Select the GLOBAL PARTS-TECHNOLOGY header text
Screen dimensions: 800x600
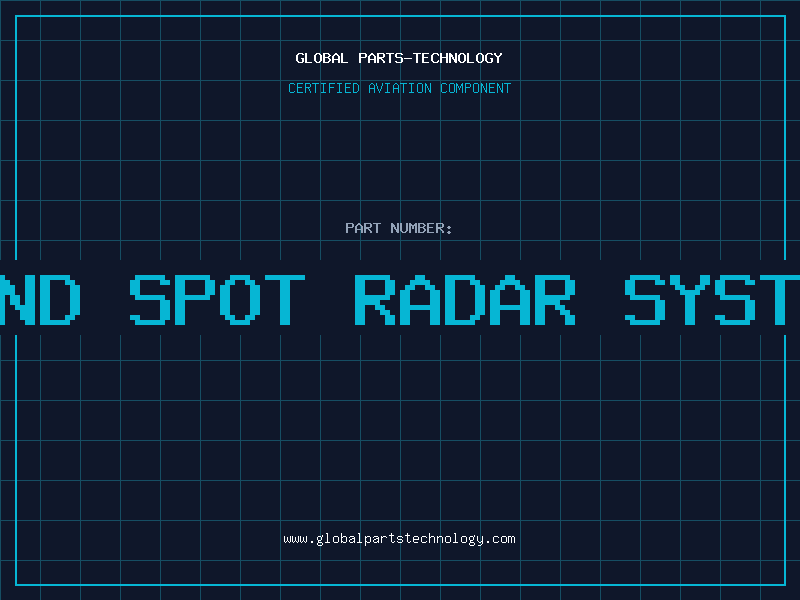point(399,58)
